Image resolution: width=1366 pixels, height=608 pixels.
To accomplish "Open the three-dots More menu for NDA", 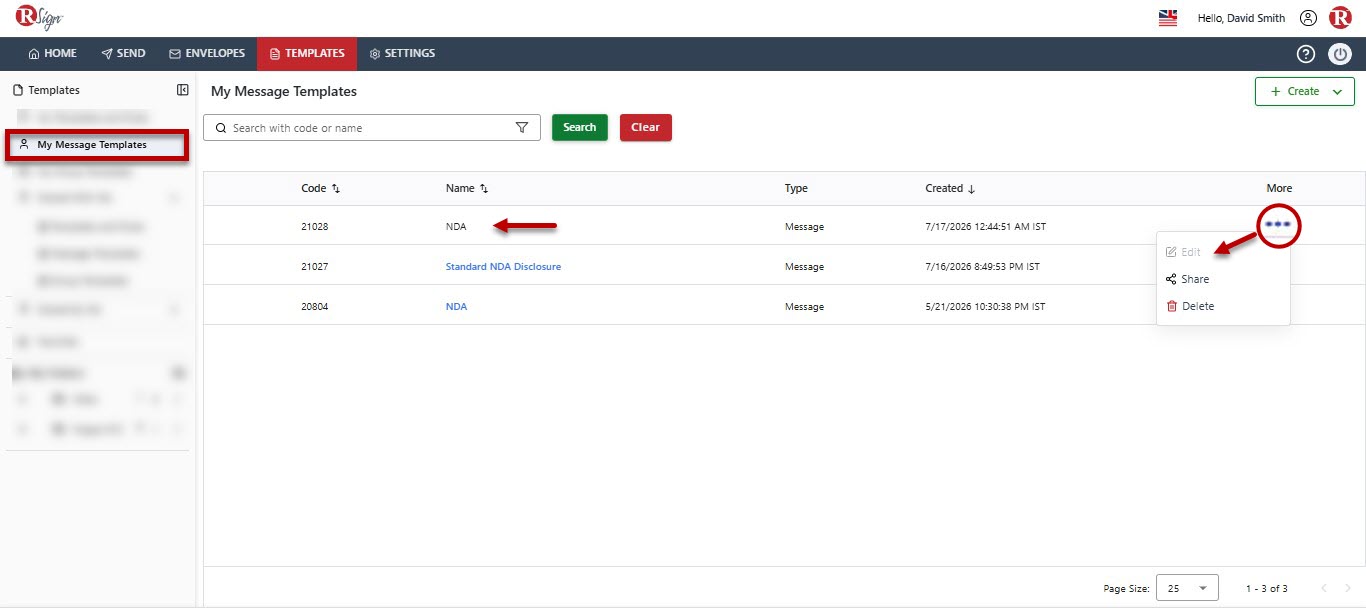I will tap(1278, 225).
